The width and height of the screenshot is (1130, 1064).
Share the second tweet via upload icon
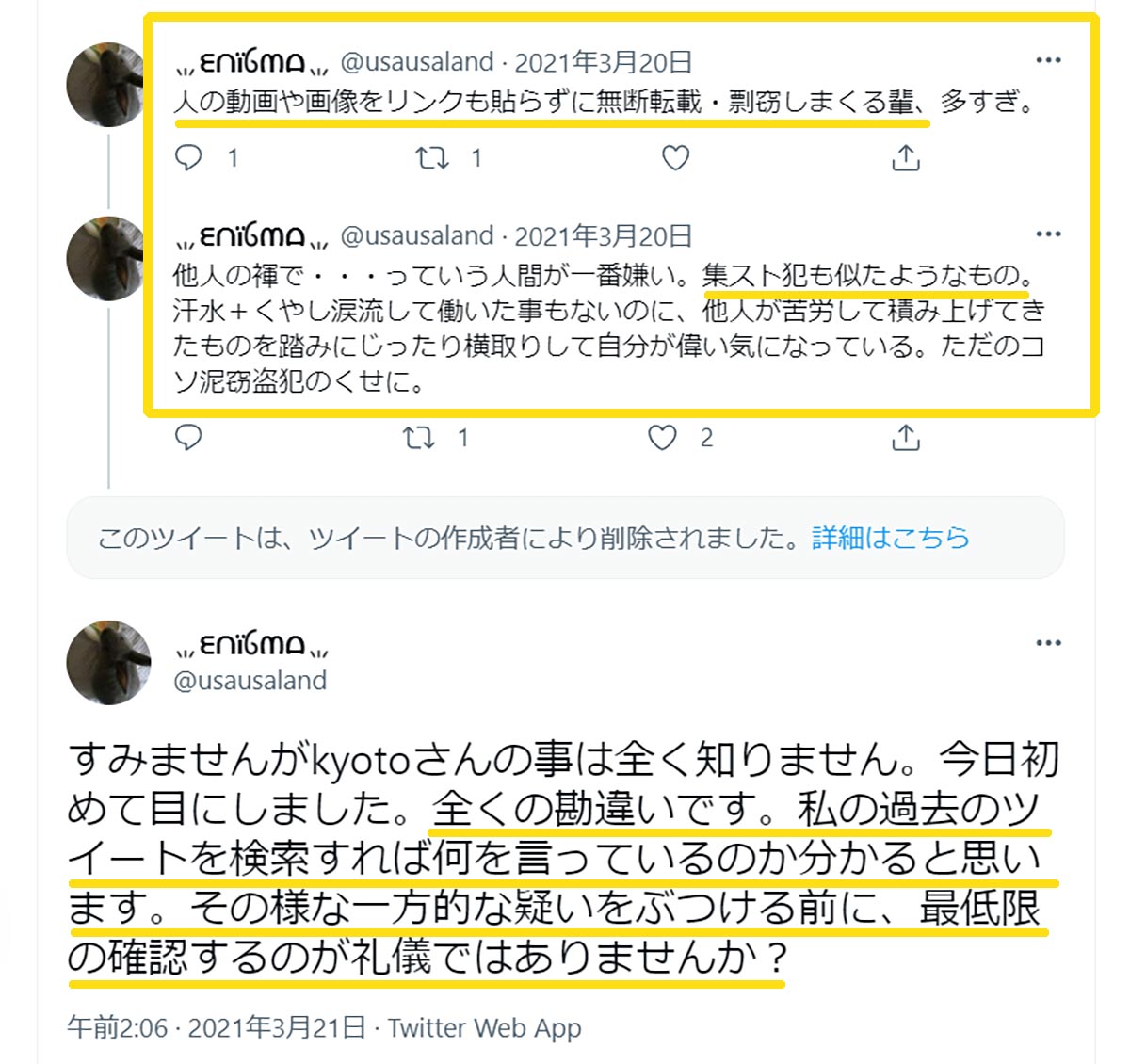click(905, 437)
